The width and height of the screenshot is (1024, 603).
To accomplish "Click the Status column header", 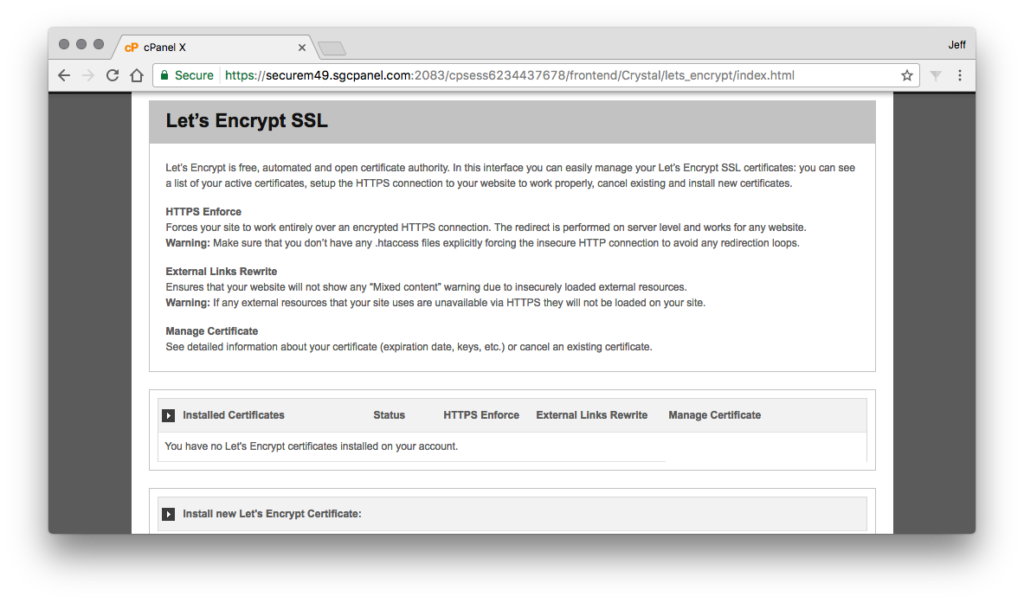I will coord(389,415).
